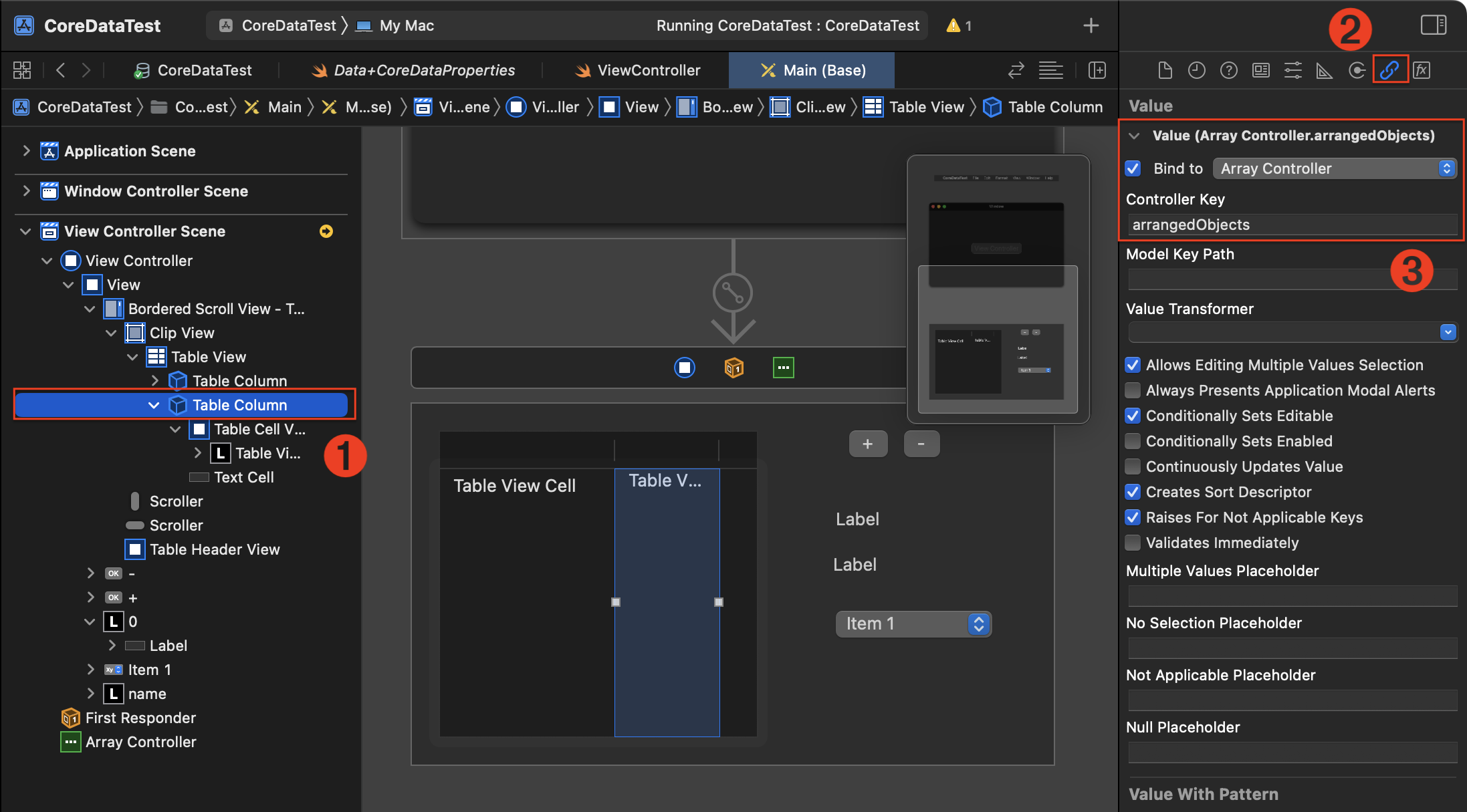
Task: Open the Bindings inspector link icon
Action: (1389, 70)
